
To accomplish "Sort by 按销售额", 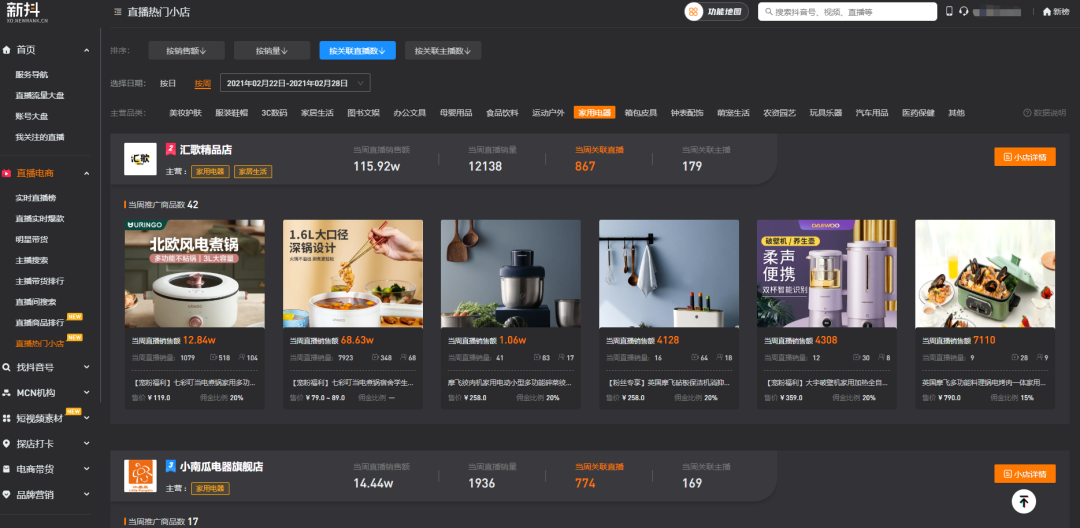I will pyautogui.click(x=186, y=50).
